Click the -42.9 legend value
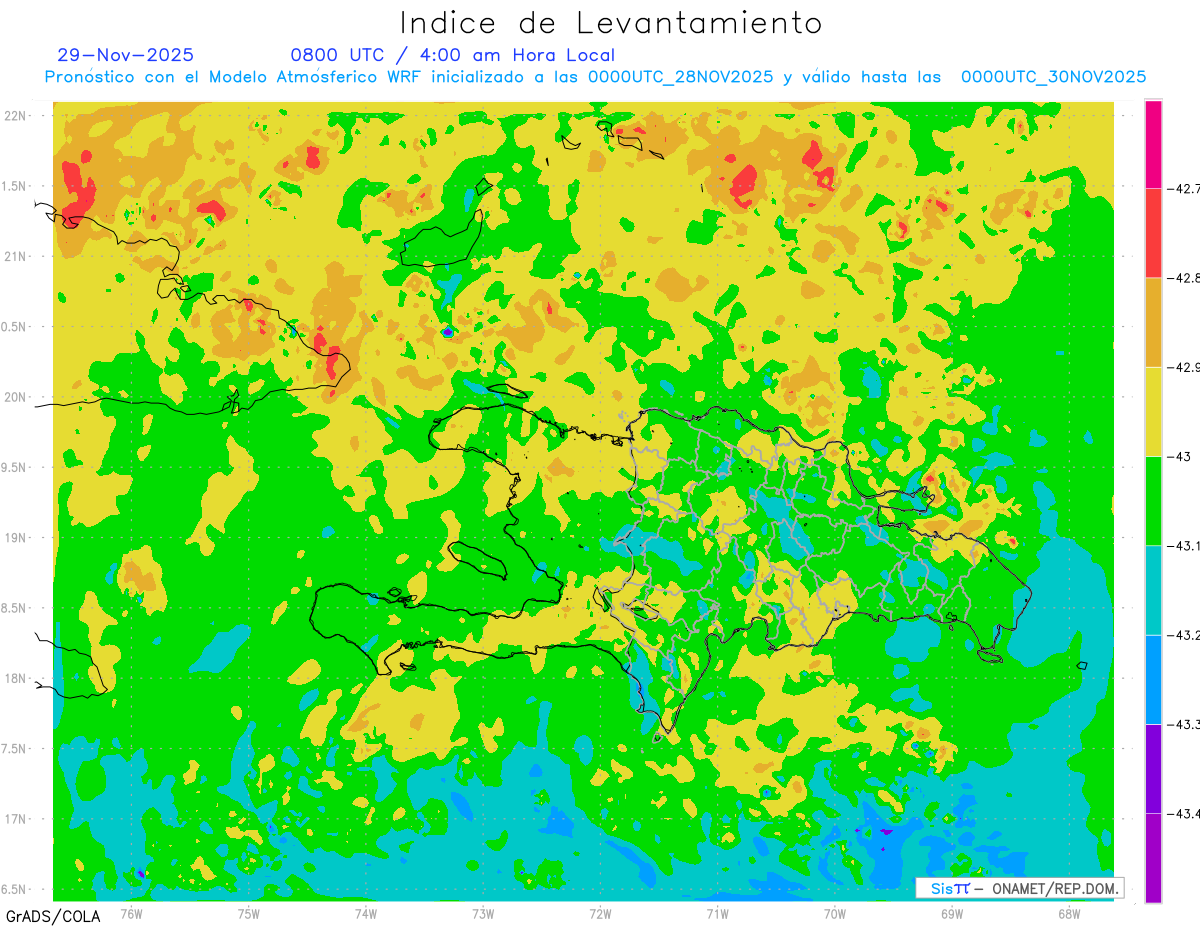The width and height of the screenshot is (1200, 927). coord(1182,367)
